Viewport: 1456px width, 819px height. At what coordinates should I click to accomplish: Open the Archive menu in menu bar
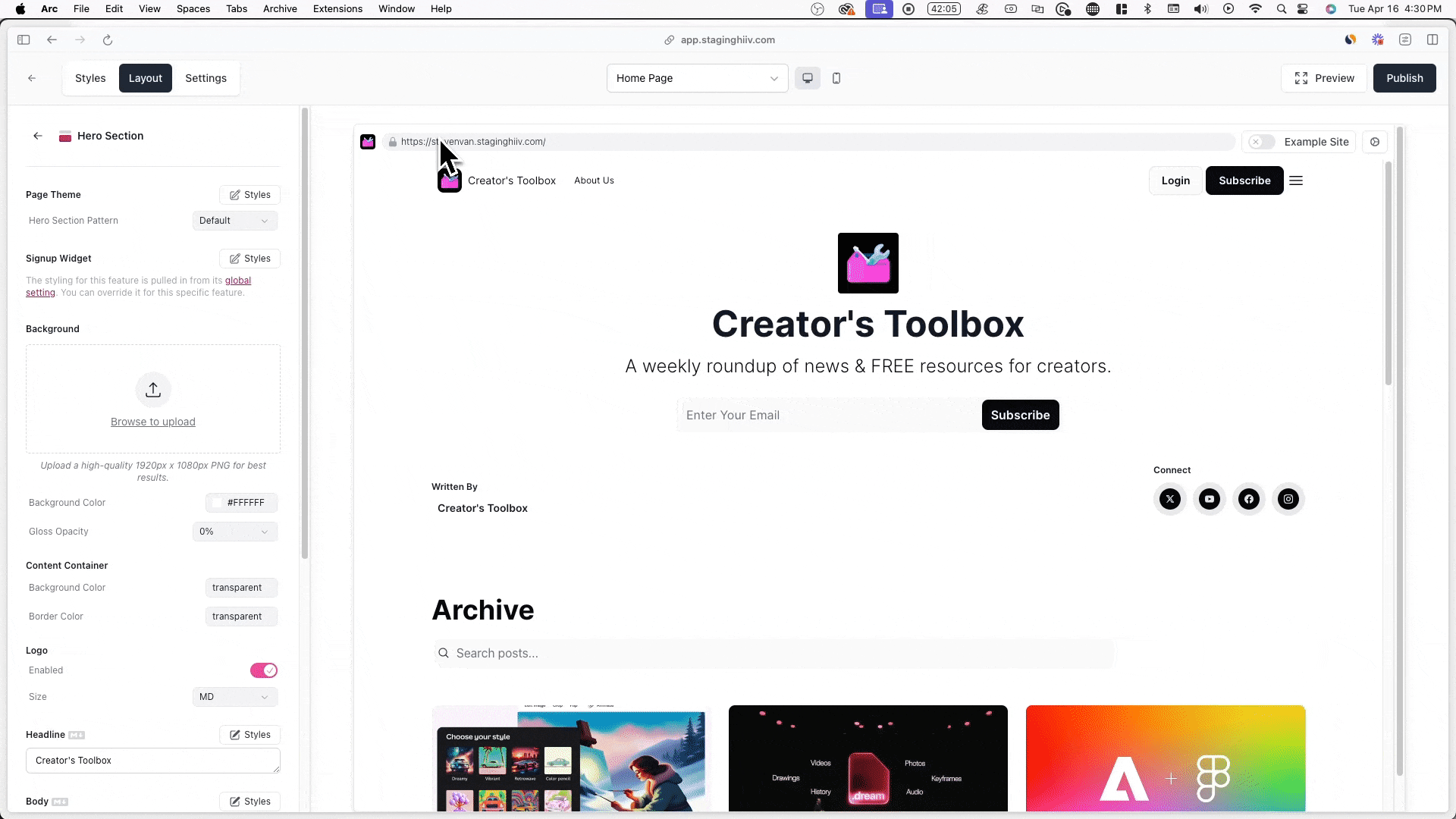280,9
